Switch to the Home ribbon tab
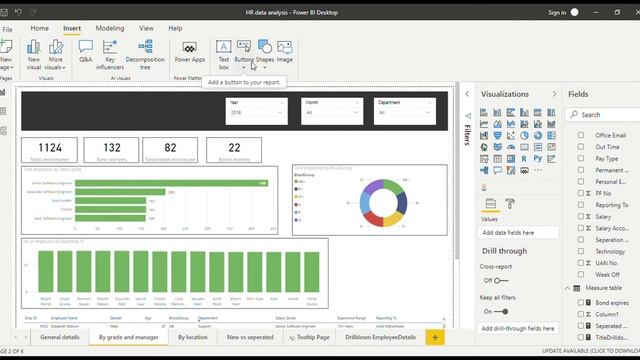Image resolution: width=640 pixels, height=360 pixels. tap(40, 28)
